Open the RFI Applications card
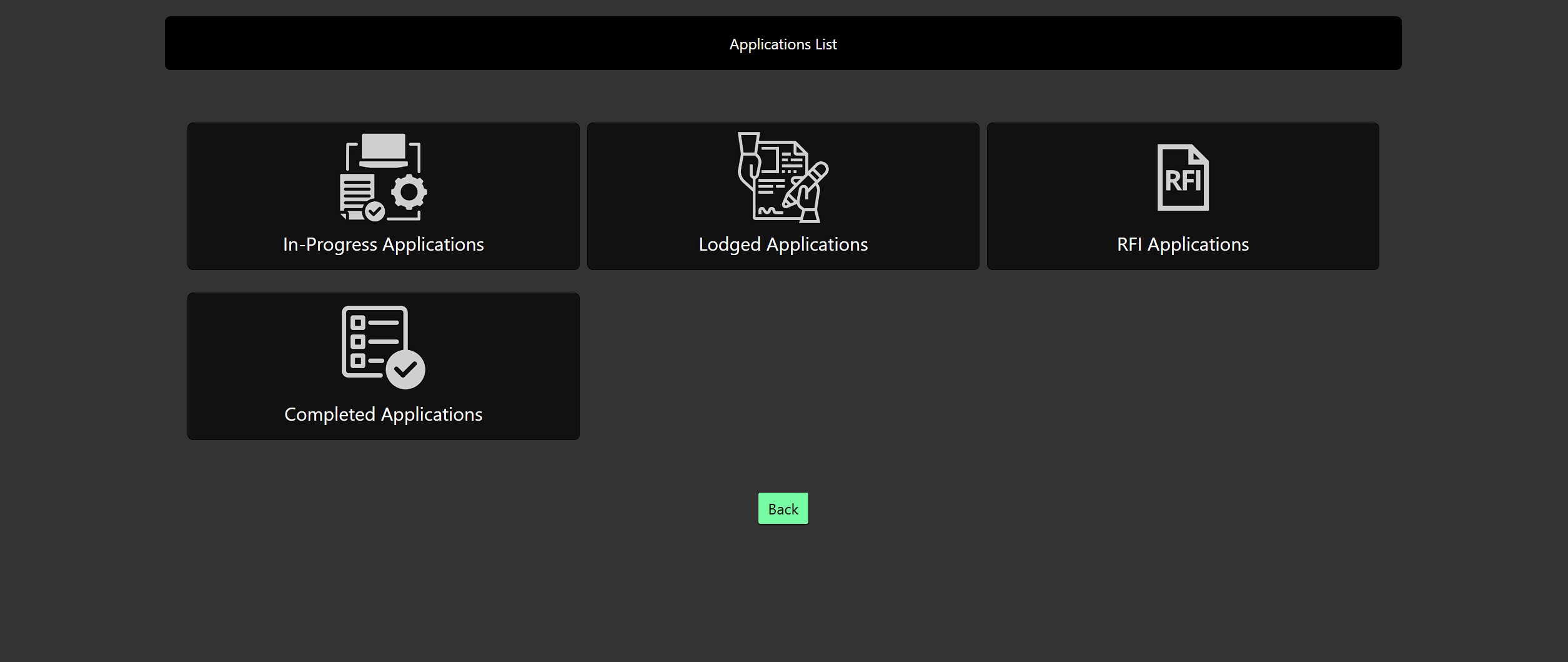The height and width of the screenshot is (662, 1568). tap(1183, 196)
